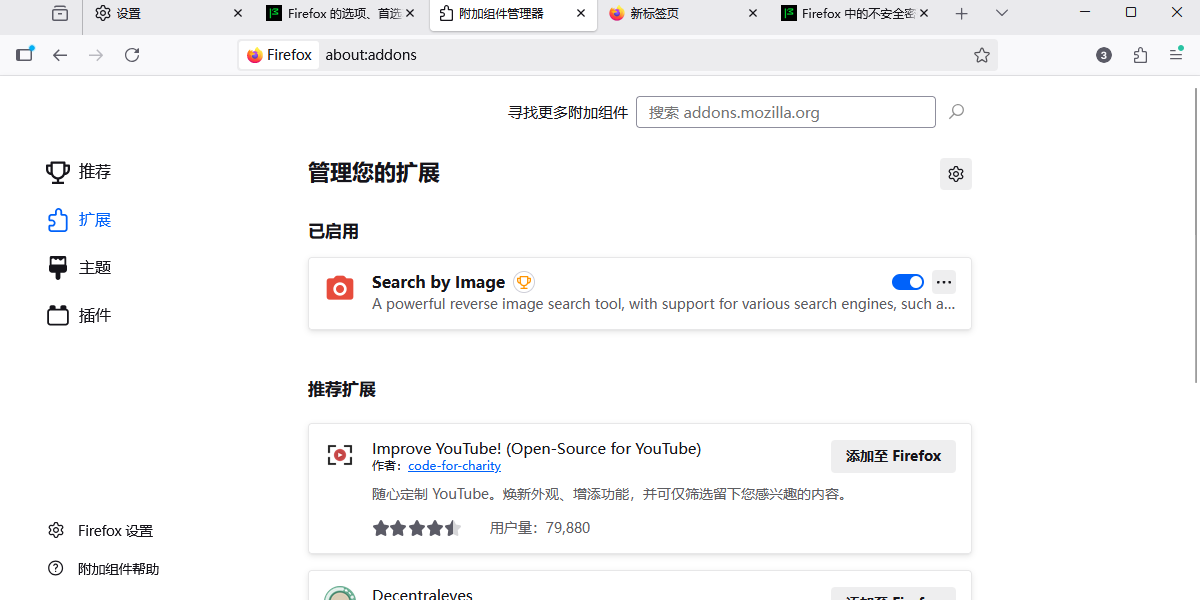Close the 设置 tab
This screenshot has width=1200, height=600.
pos(238,14)
